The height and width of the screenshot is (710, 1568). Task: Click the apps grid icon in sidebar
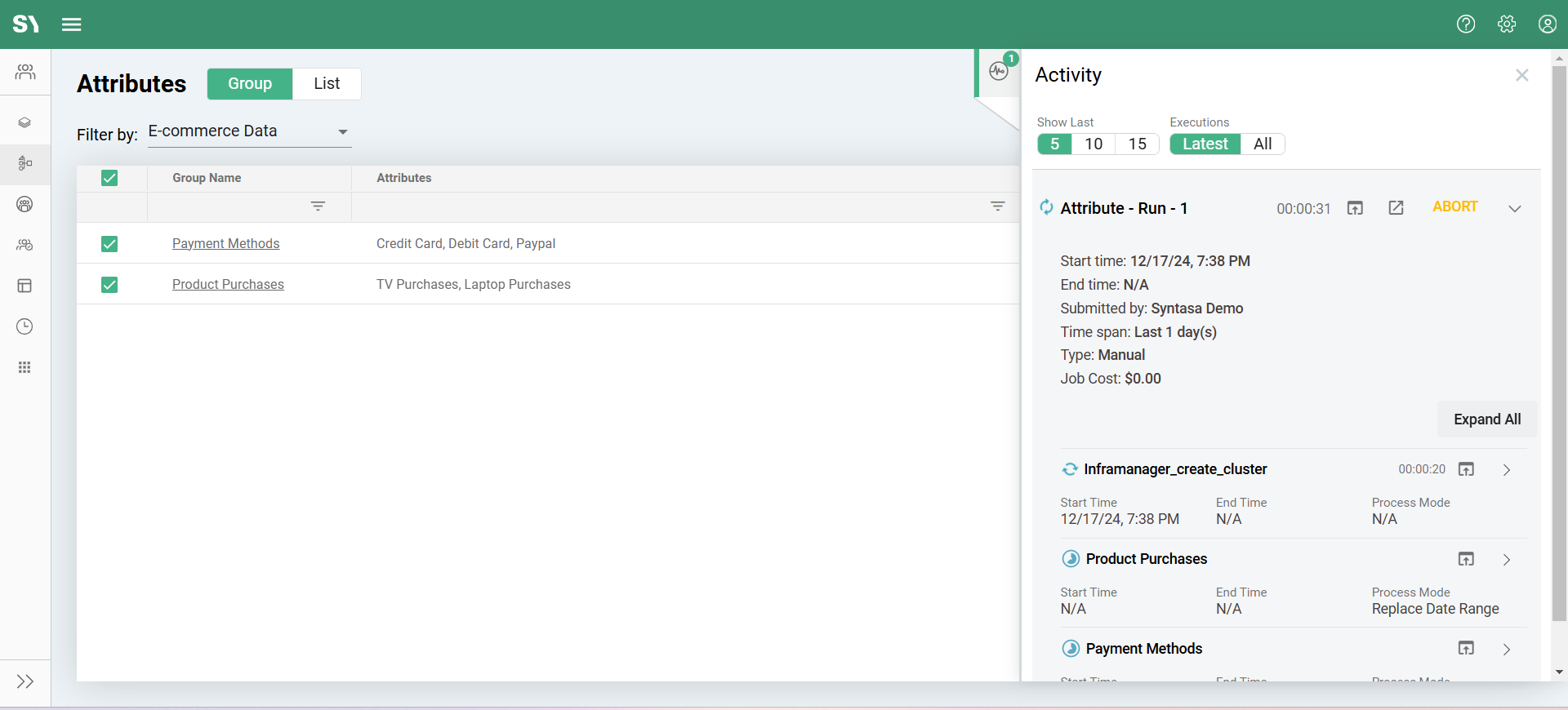pos(25,367)
